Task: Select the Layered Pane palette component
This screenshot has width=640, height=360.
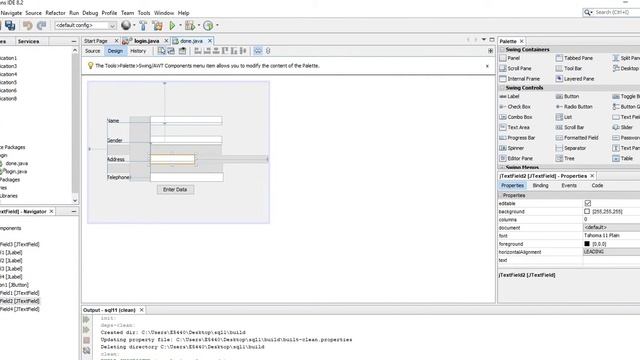Action: [x=575, y=79]
